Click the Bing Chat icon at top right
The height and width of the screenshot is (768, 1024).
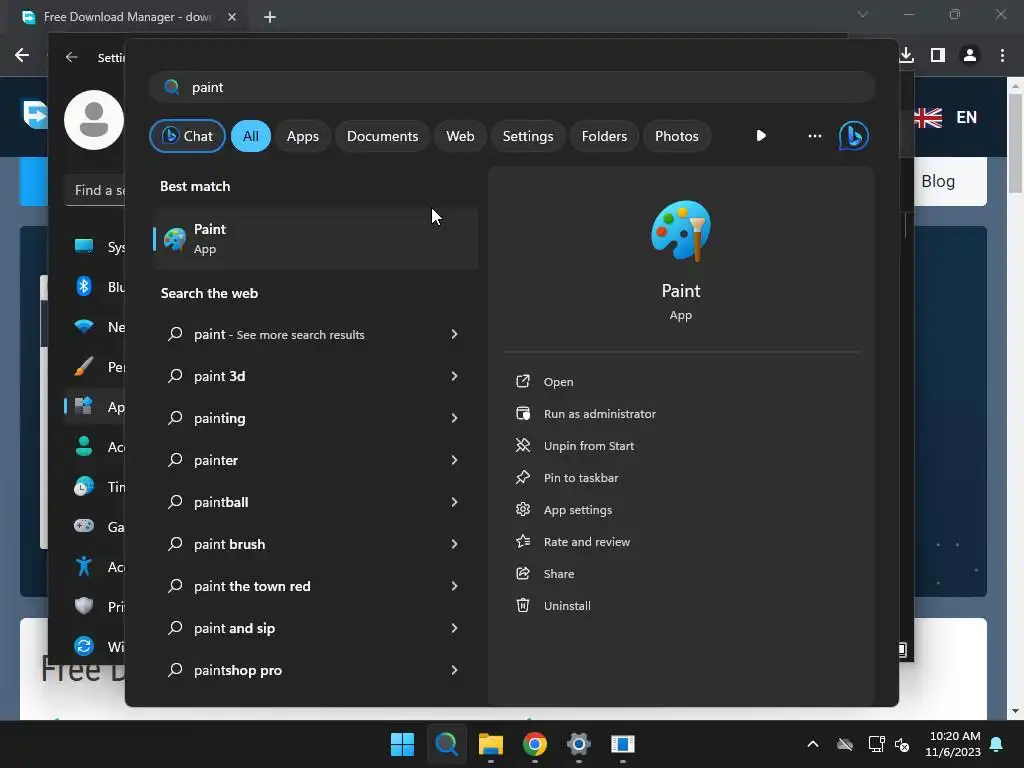(x=854, y=136)
